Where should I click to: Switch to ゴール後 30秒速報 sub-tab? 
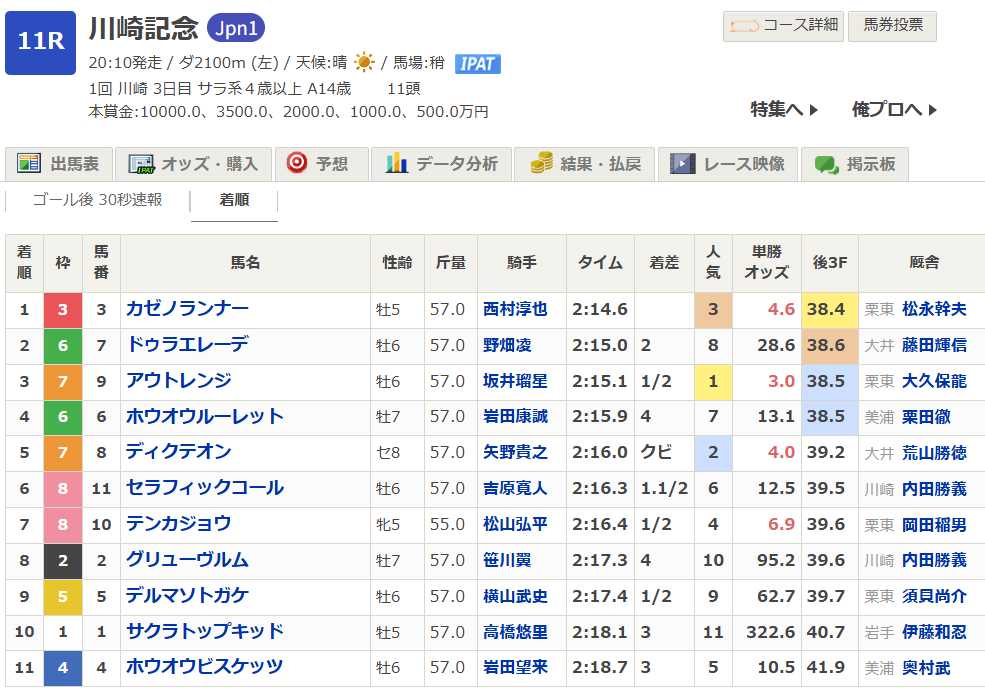tap(97, 200)
